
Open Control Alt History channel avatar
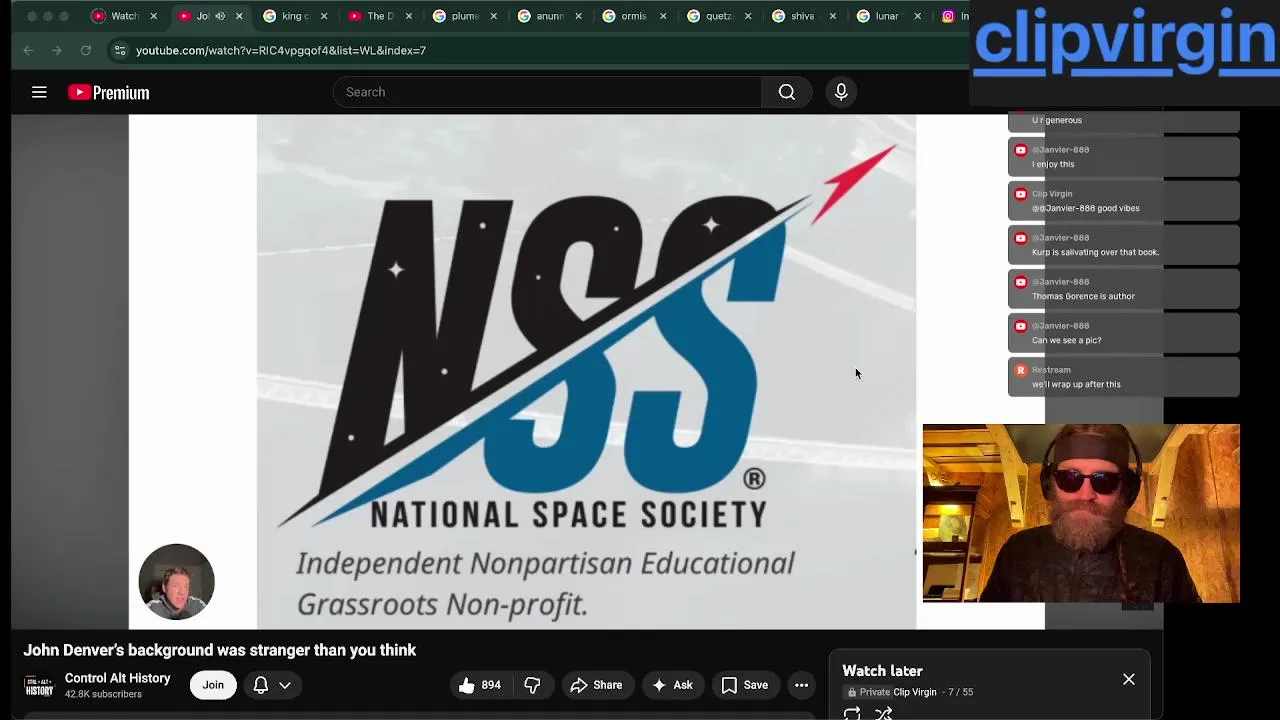pos(39,686)
